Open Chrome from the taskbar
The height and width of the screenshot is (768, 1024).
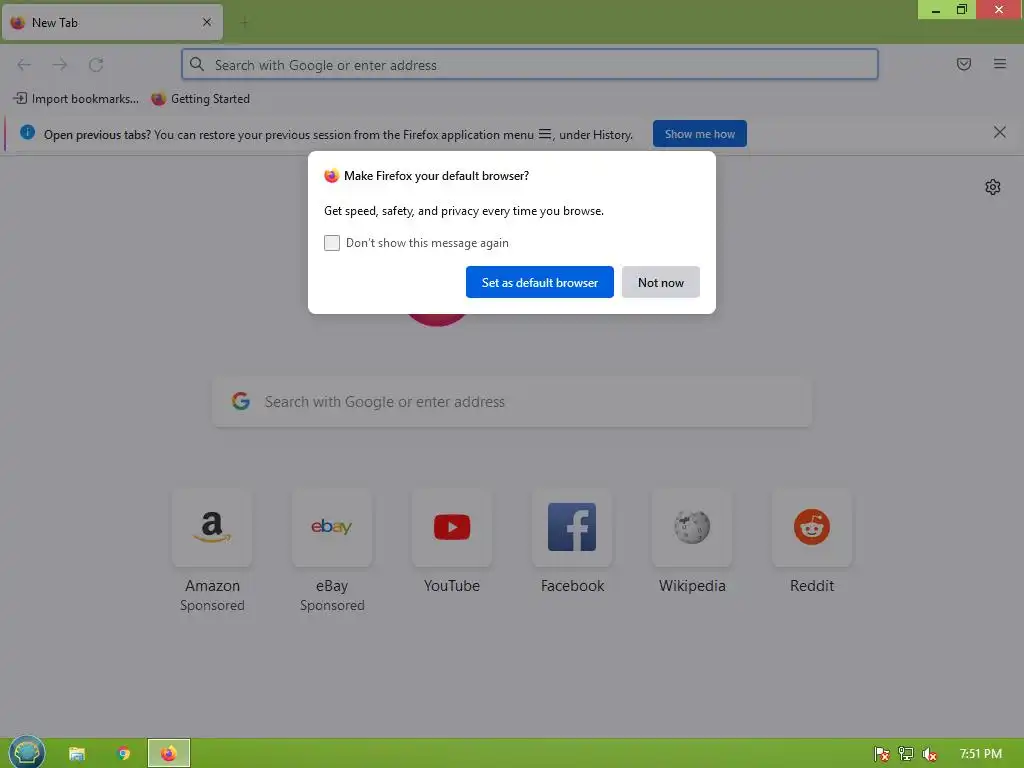click(x=123, y=754)
